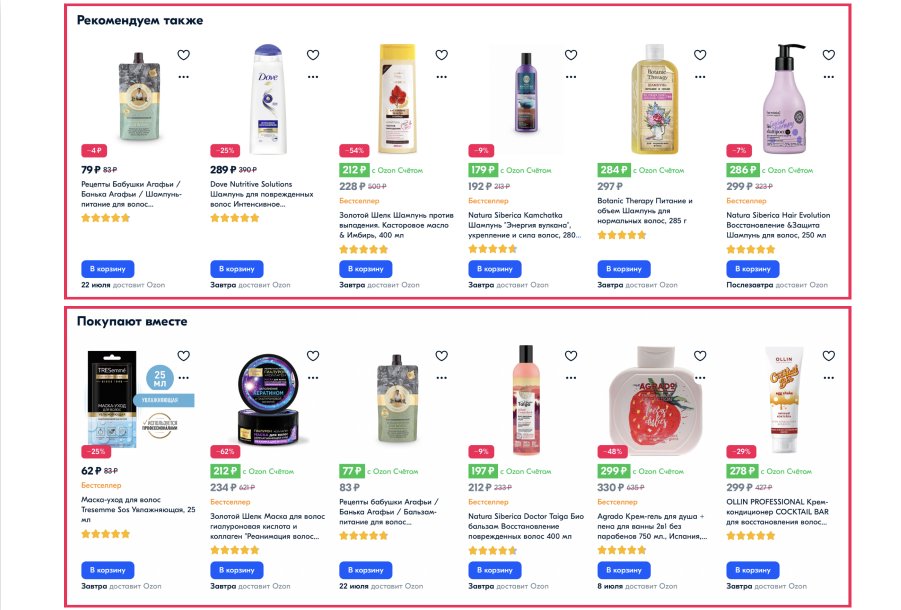901x610 pixels.
Task: Open more options for Золотой Шелк shampoo
Action: [441, 77]
